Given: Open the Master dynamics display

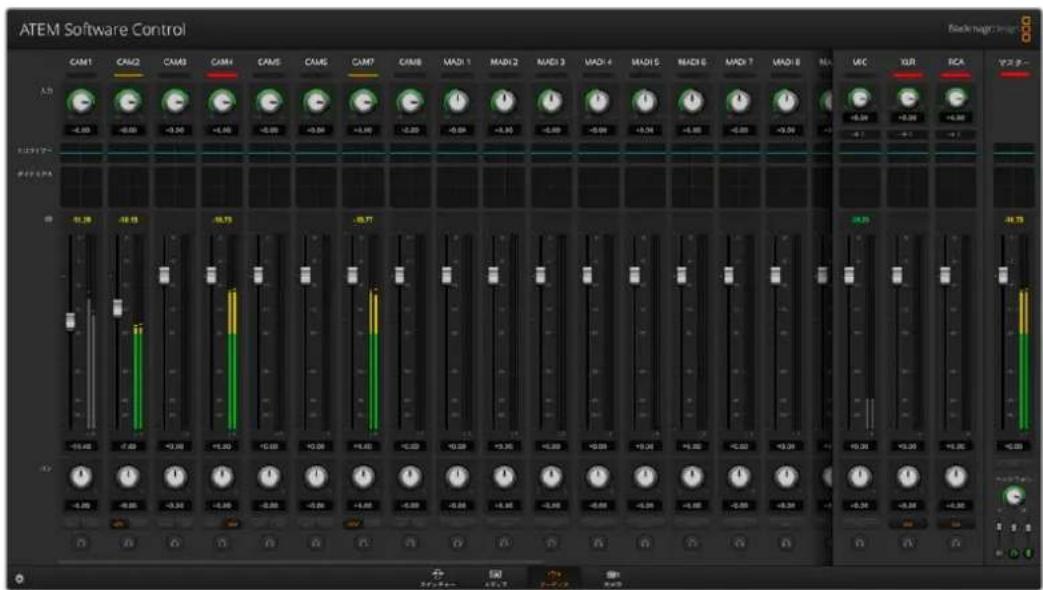Looking at the screenshot, I should 1014,187.
